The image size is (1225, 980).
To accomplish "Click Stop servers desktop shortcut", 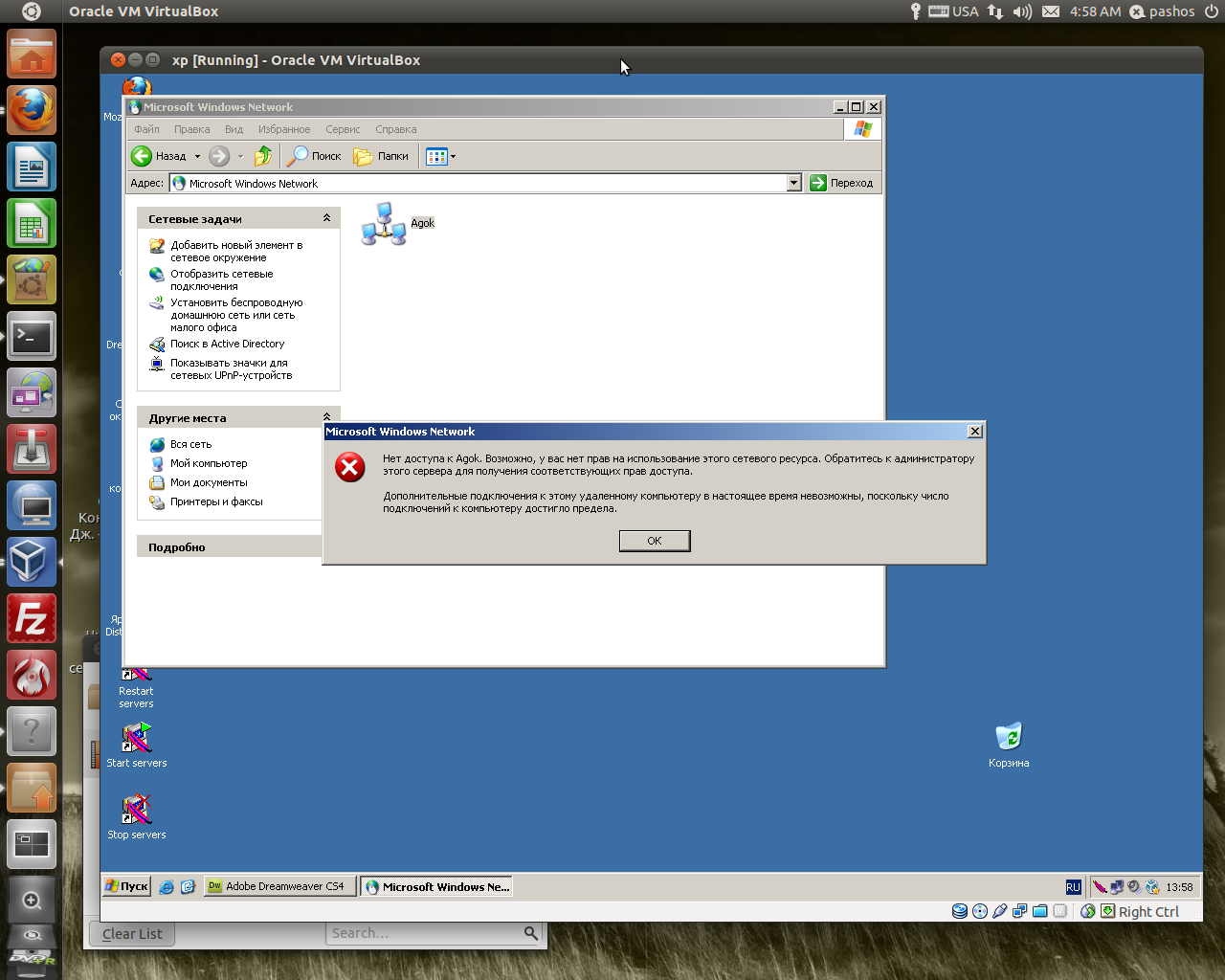I will tap(137, 817).
